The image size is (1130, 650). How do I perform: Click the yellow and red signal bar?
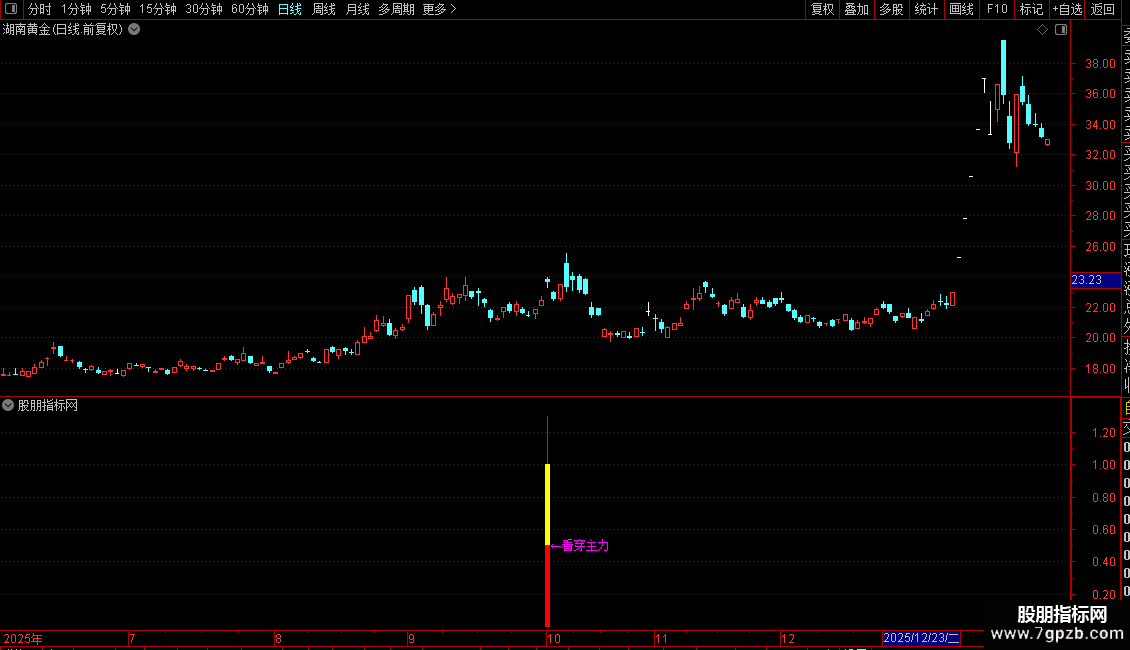(548, 545)
